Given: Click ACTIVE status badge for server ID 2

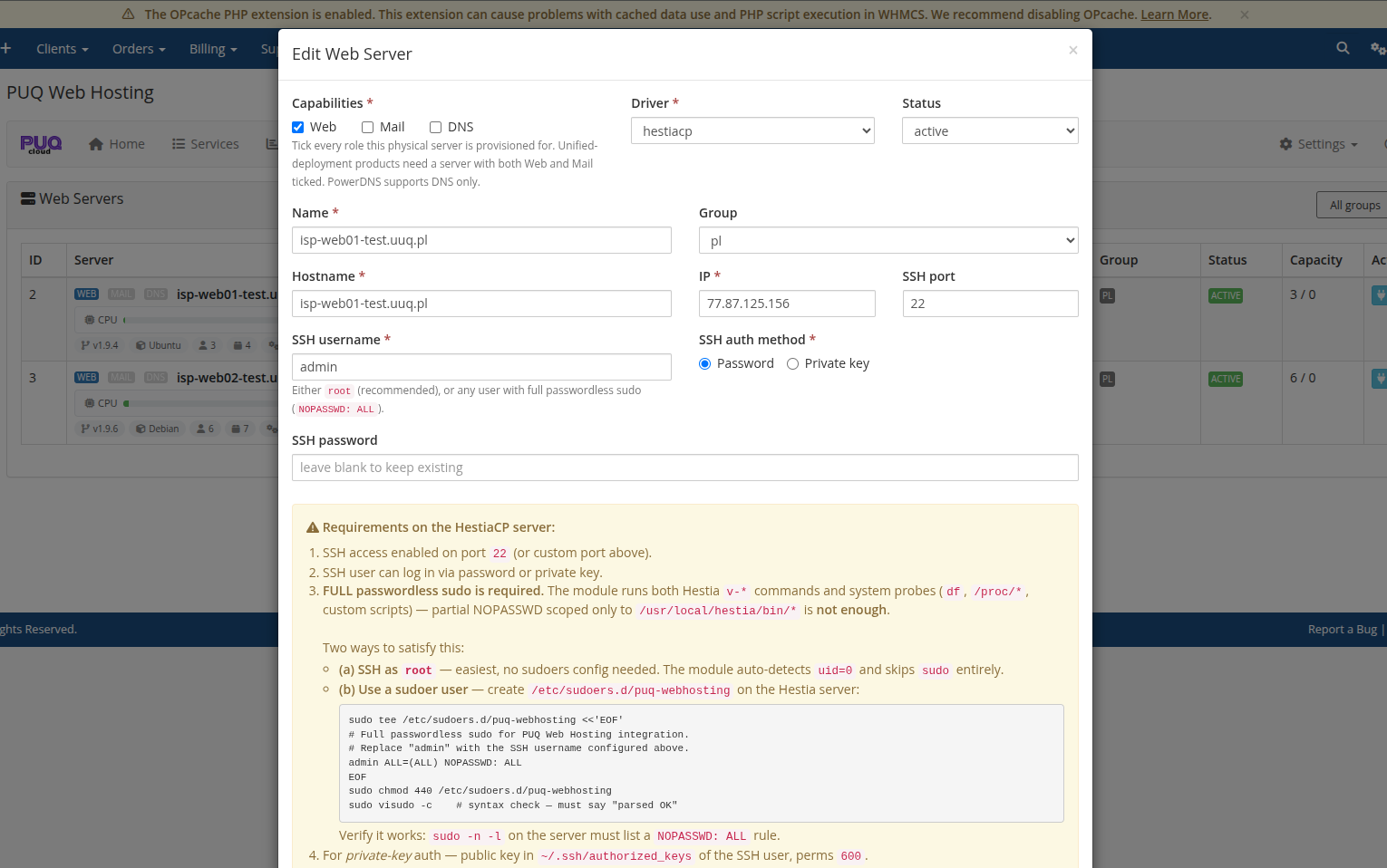Looking at the screenshot, I should click(1226, 295).
